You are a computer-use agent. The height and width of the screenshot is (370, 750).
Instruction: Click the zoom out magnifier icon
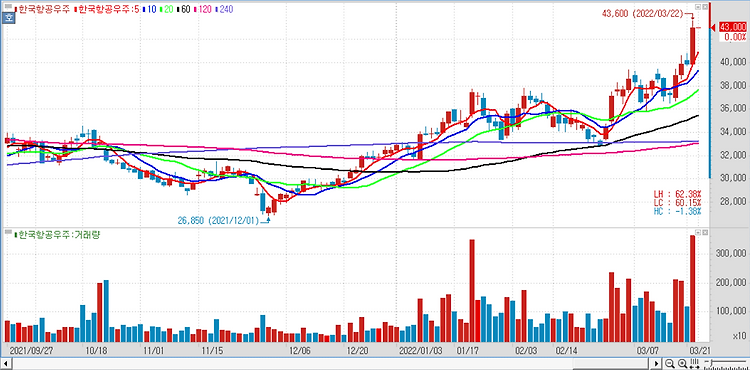(671, 364)
